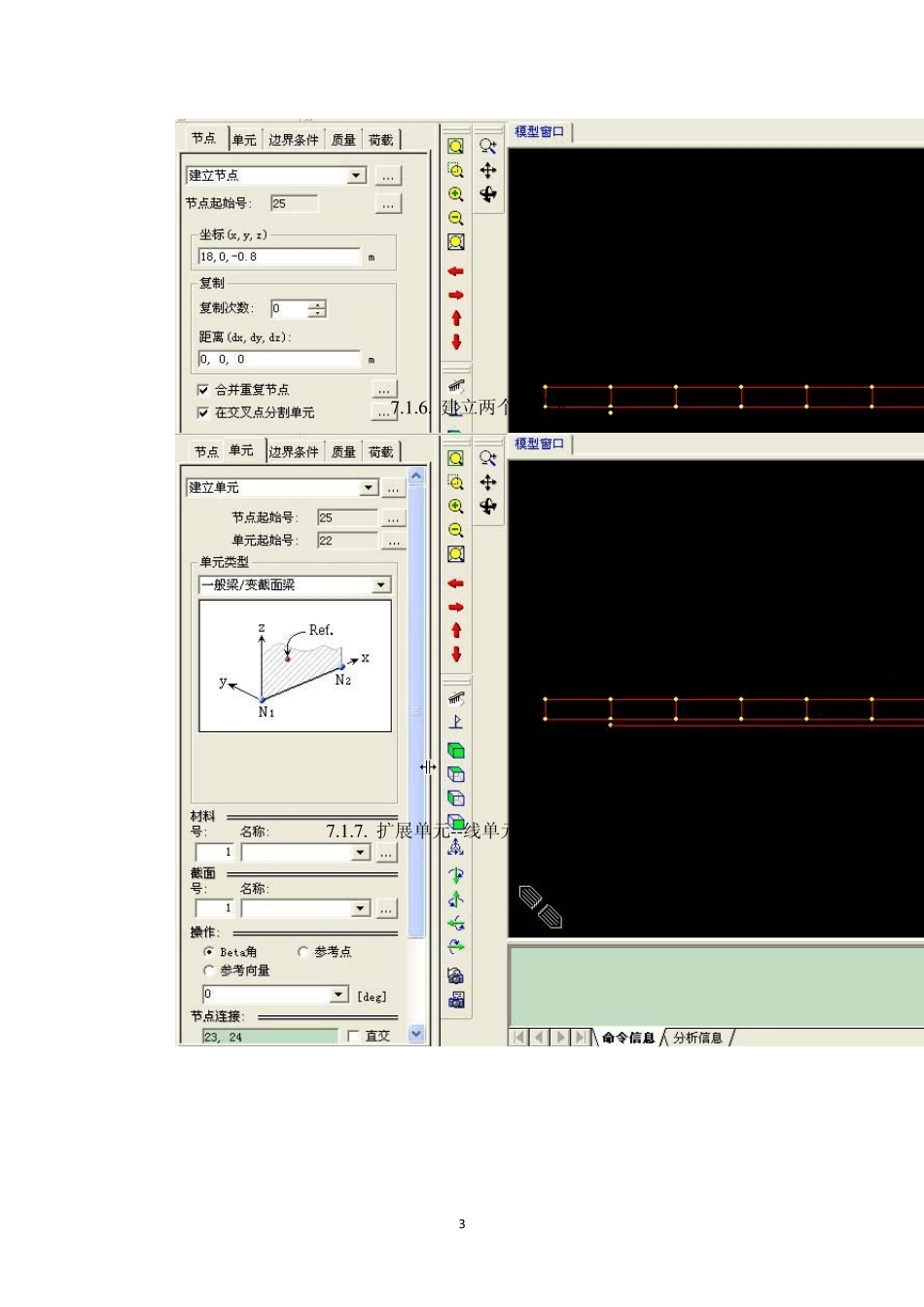Screen dimensions: 924x1307
Task: Enable the 直交 checkbox
Action: pyautogui.click(x=353, y=1037)
